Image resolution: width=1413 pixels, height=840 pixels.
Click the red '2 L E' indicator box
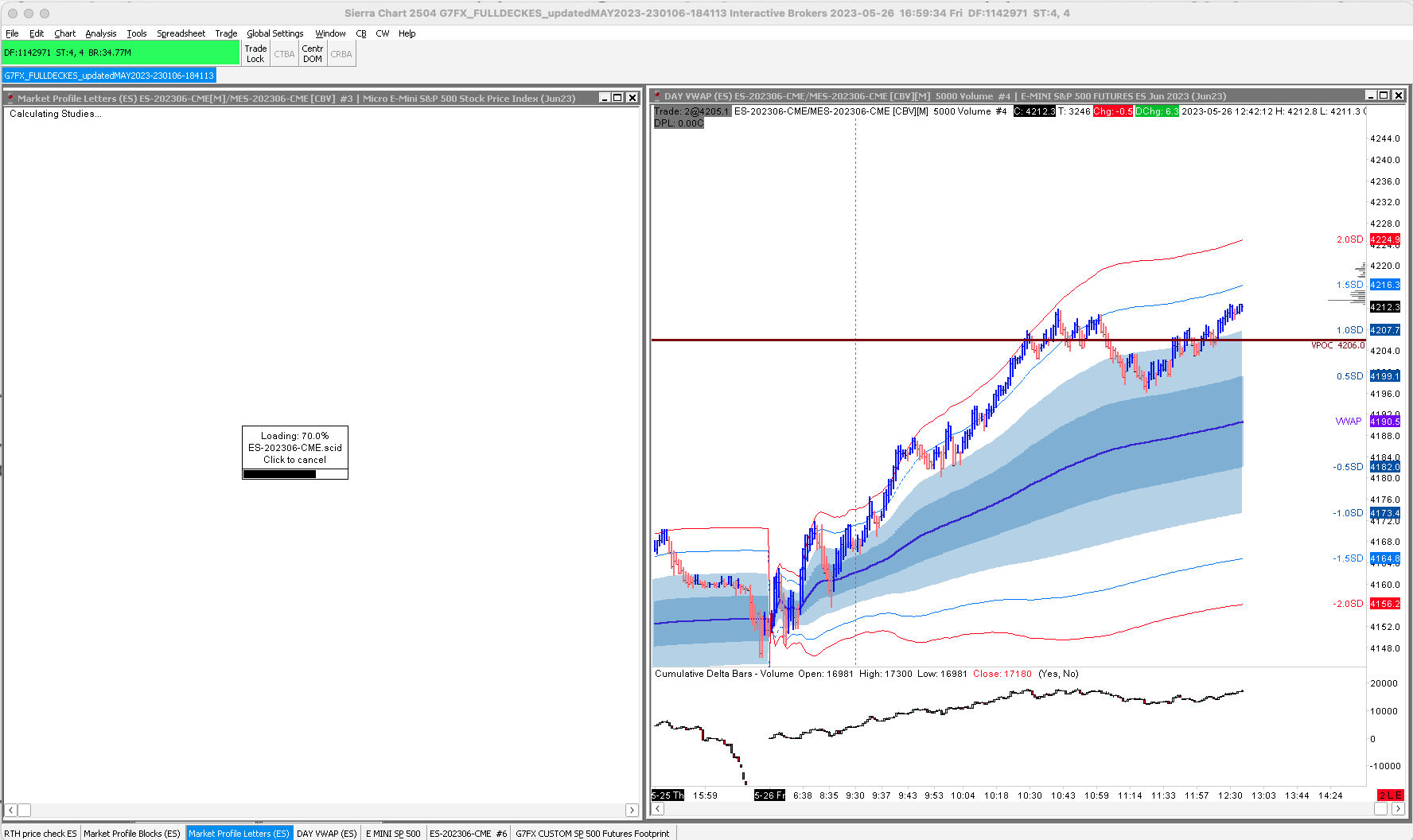click(1391, 795)
